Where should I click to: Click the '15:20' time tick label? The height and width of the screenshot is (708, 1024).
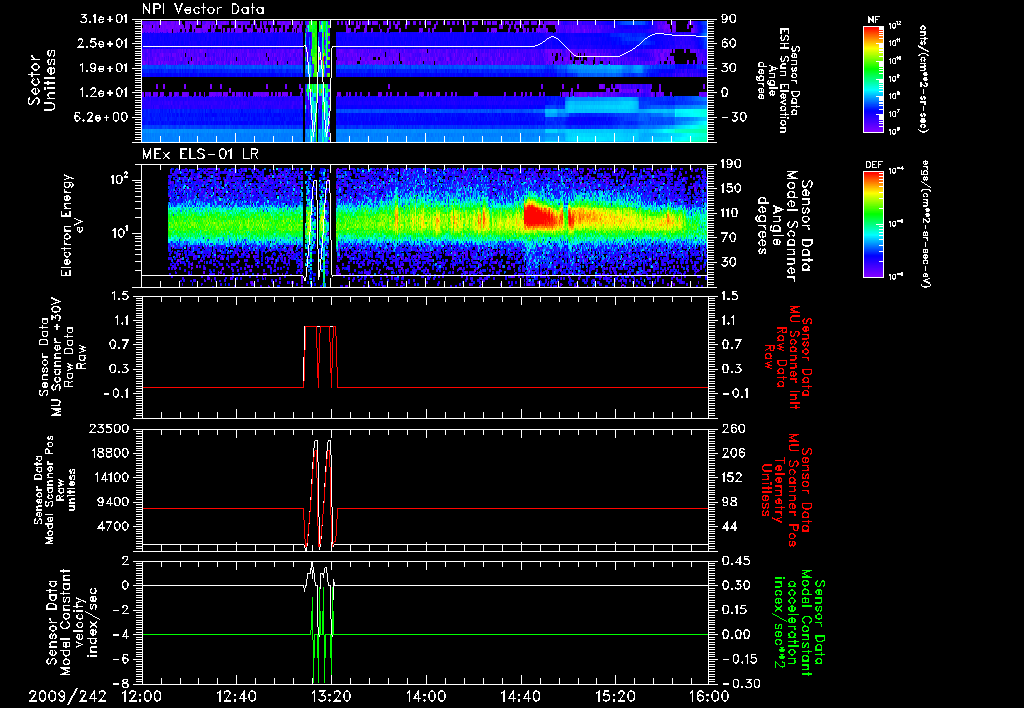(x=615, y=696)
